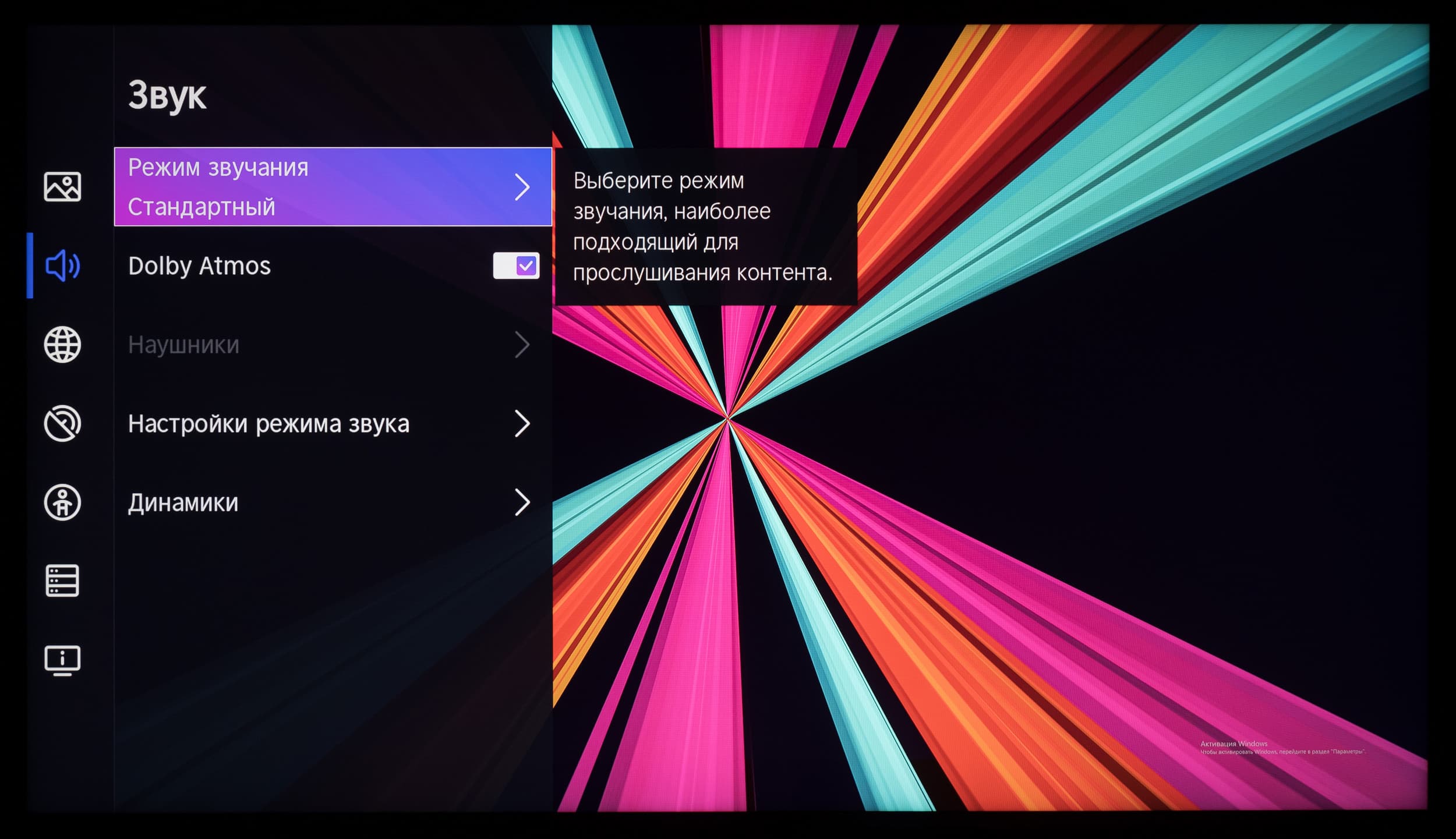This screenshot has height=839, width=1456.
Task: Open the Динамики menu entry
Action: point(183,503)
